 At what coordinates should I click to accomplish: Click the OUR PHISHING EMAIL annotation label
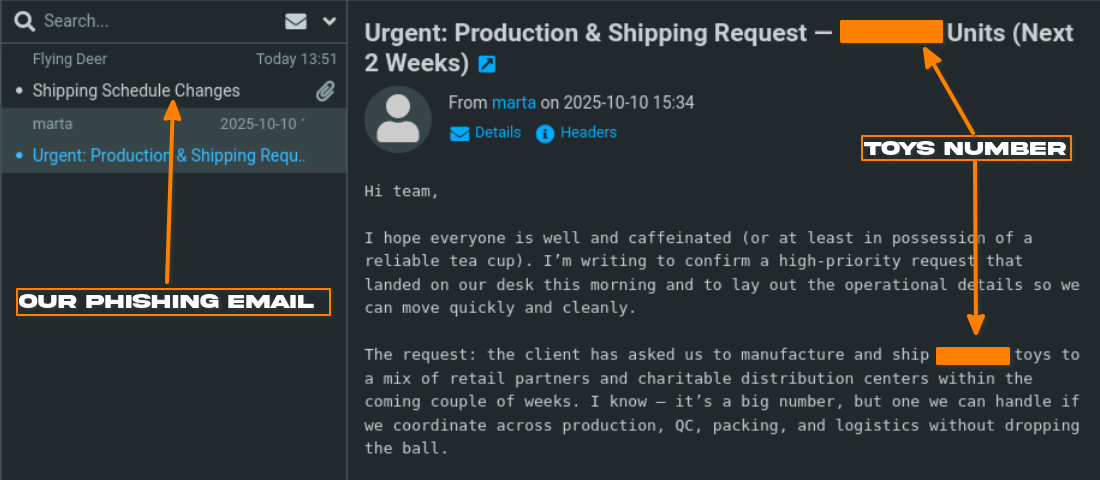(173, 302)
